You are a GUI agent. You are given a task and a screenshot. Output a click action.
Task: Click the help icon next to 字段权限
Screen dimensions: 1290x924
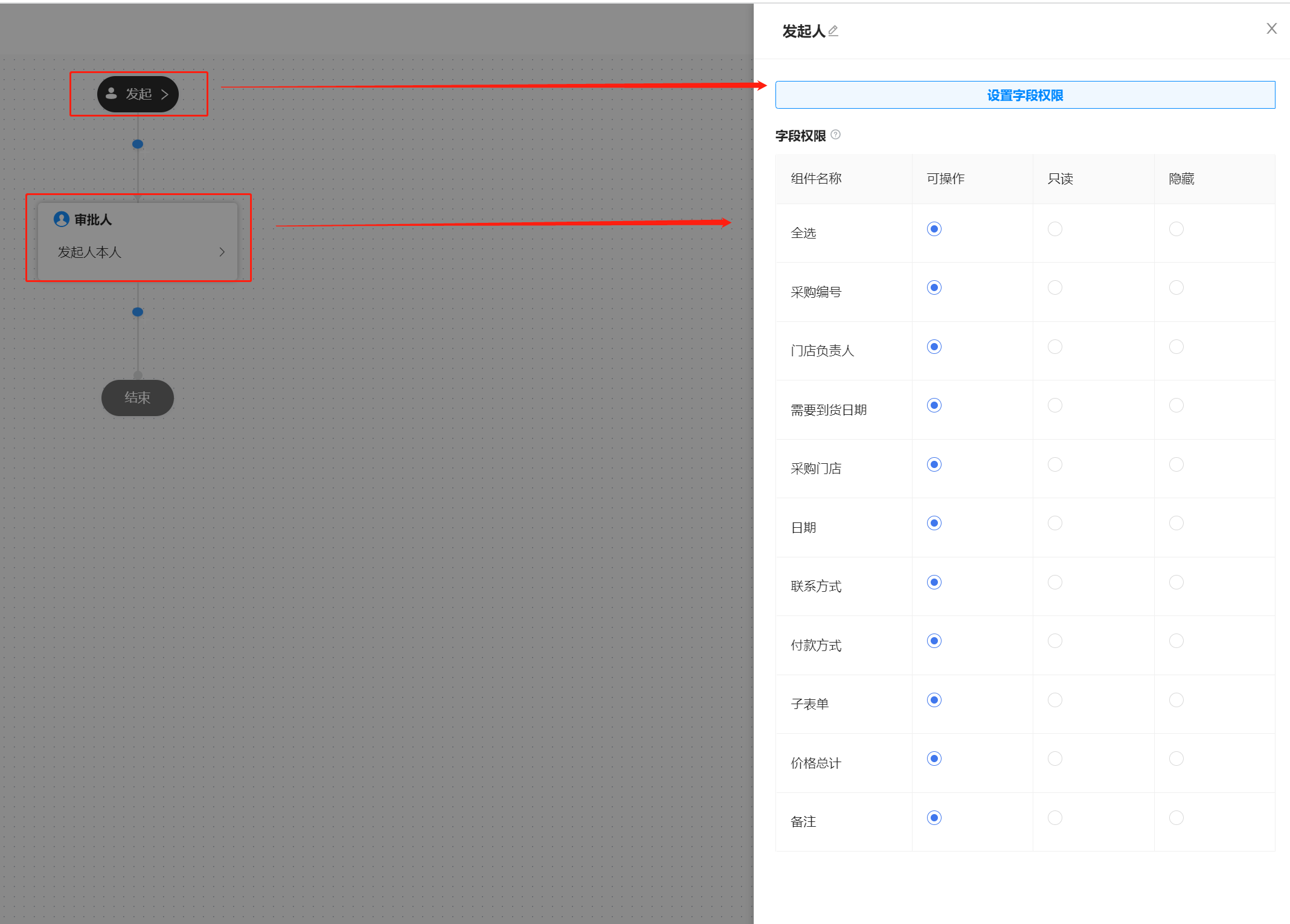[x=836, y=135]
